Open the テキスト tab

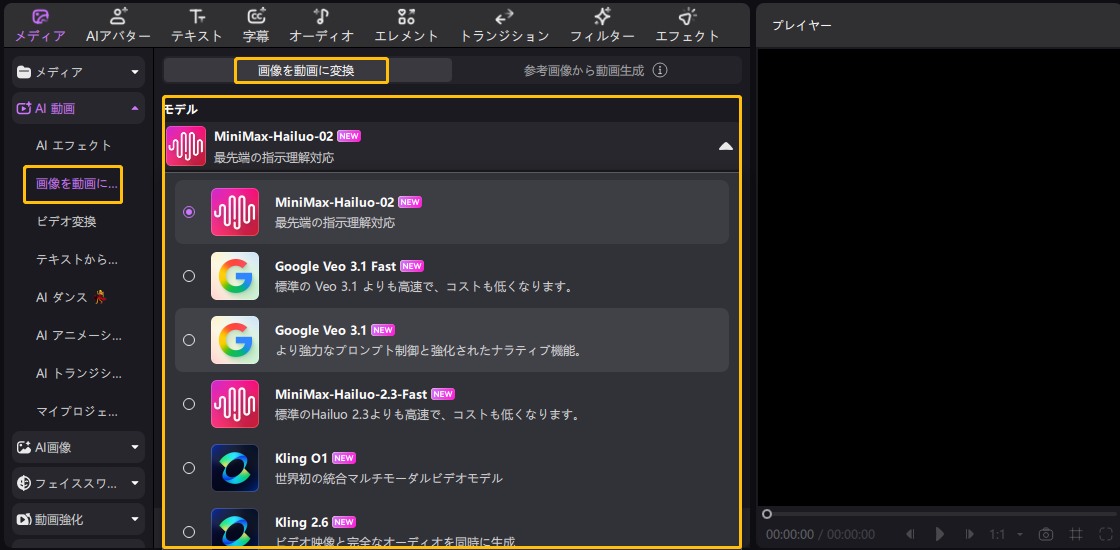tap(196, 25)
